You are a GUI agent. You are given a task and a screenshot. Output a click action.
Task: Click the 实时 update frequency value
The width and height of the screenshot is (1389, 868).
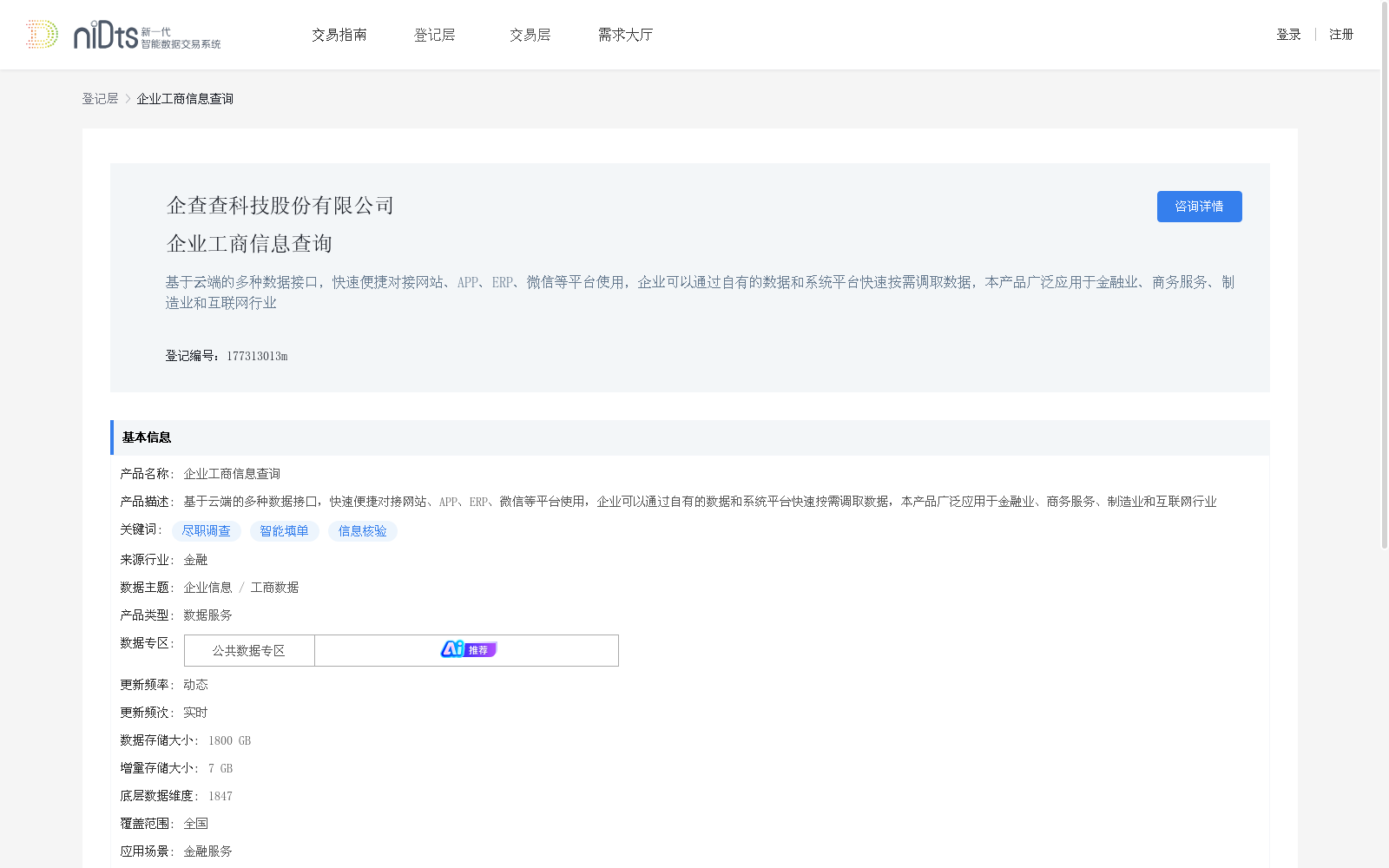click(x=195, y=713)
